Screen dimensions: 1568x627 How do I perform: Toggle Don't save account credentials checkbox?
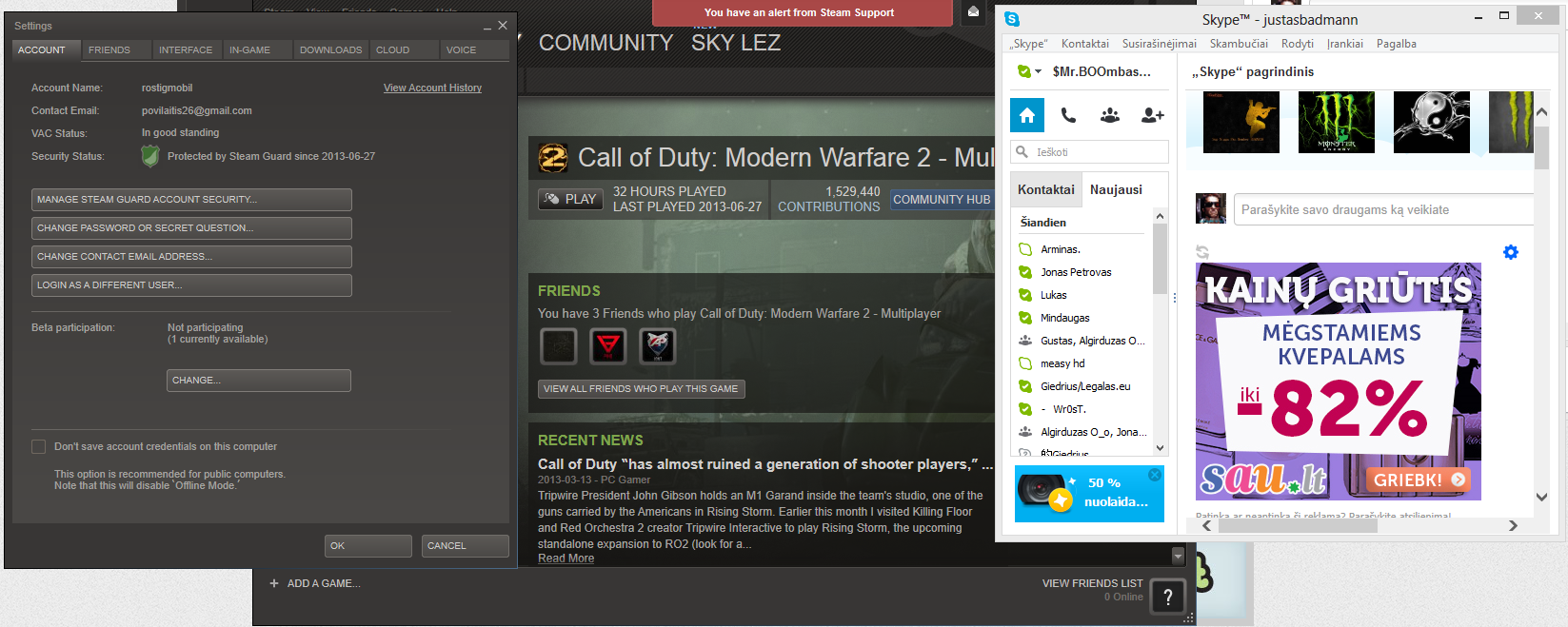click(x=39, y=446)
